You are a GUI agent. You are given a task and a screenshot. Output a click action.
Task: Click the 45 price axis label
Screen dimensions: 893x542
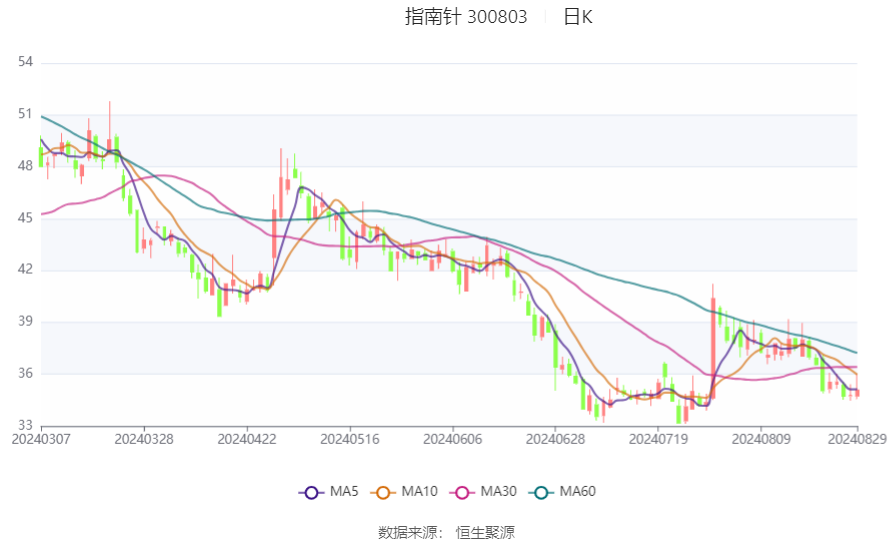click(x=25, y=217)
